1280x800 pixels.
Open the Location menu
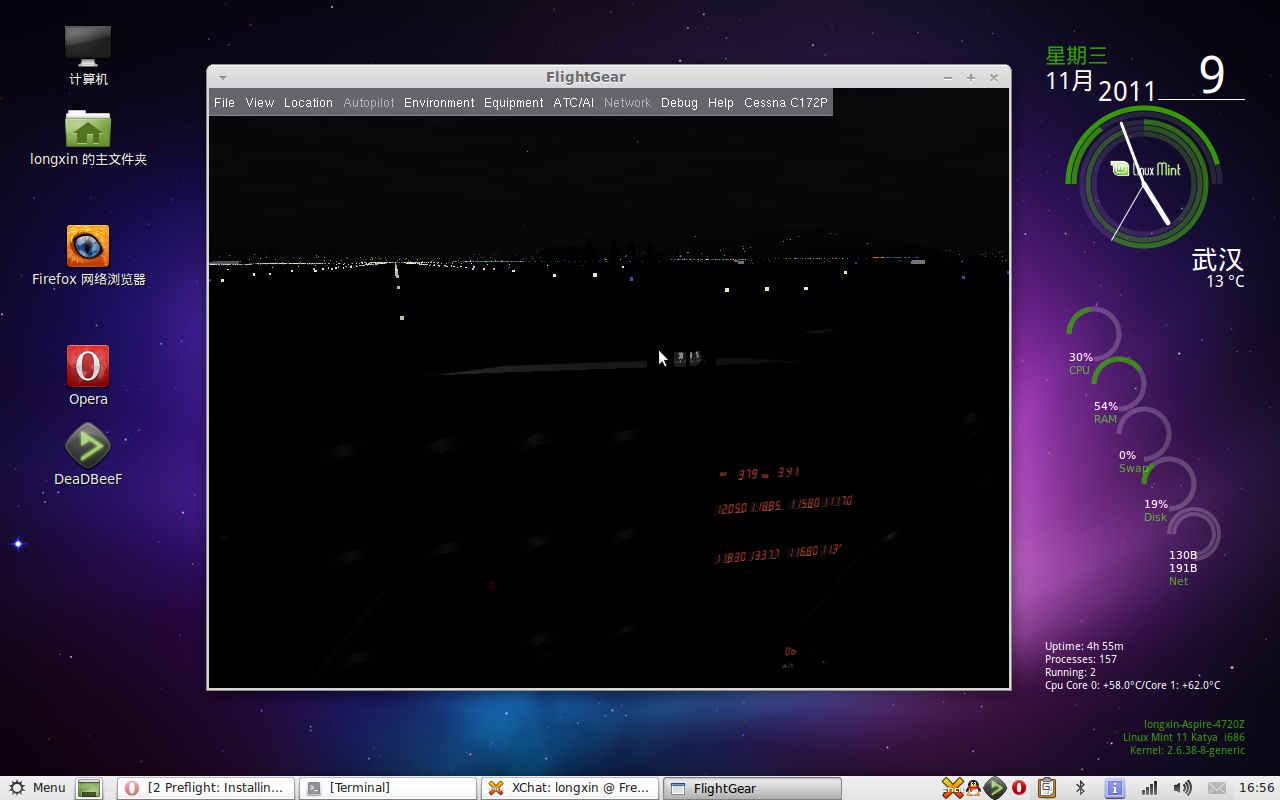coord(308,103)
